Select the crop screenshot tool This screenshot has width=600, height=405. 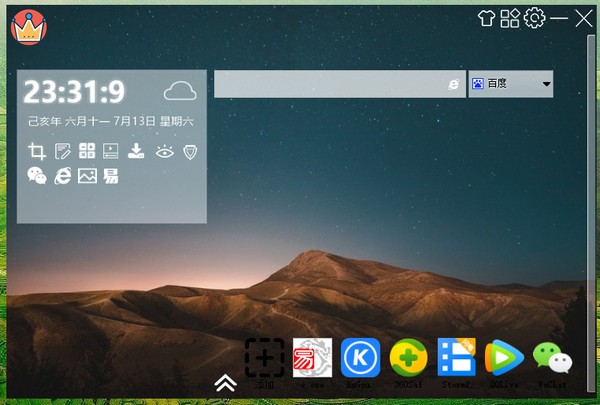point(37,152)
